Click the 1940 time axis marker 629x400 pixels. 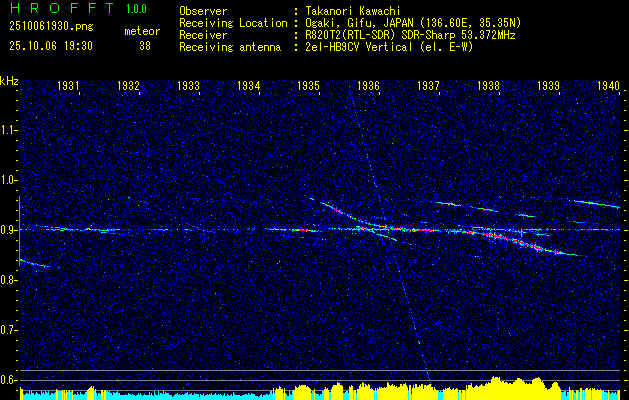coord(609,85)
